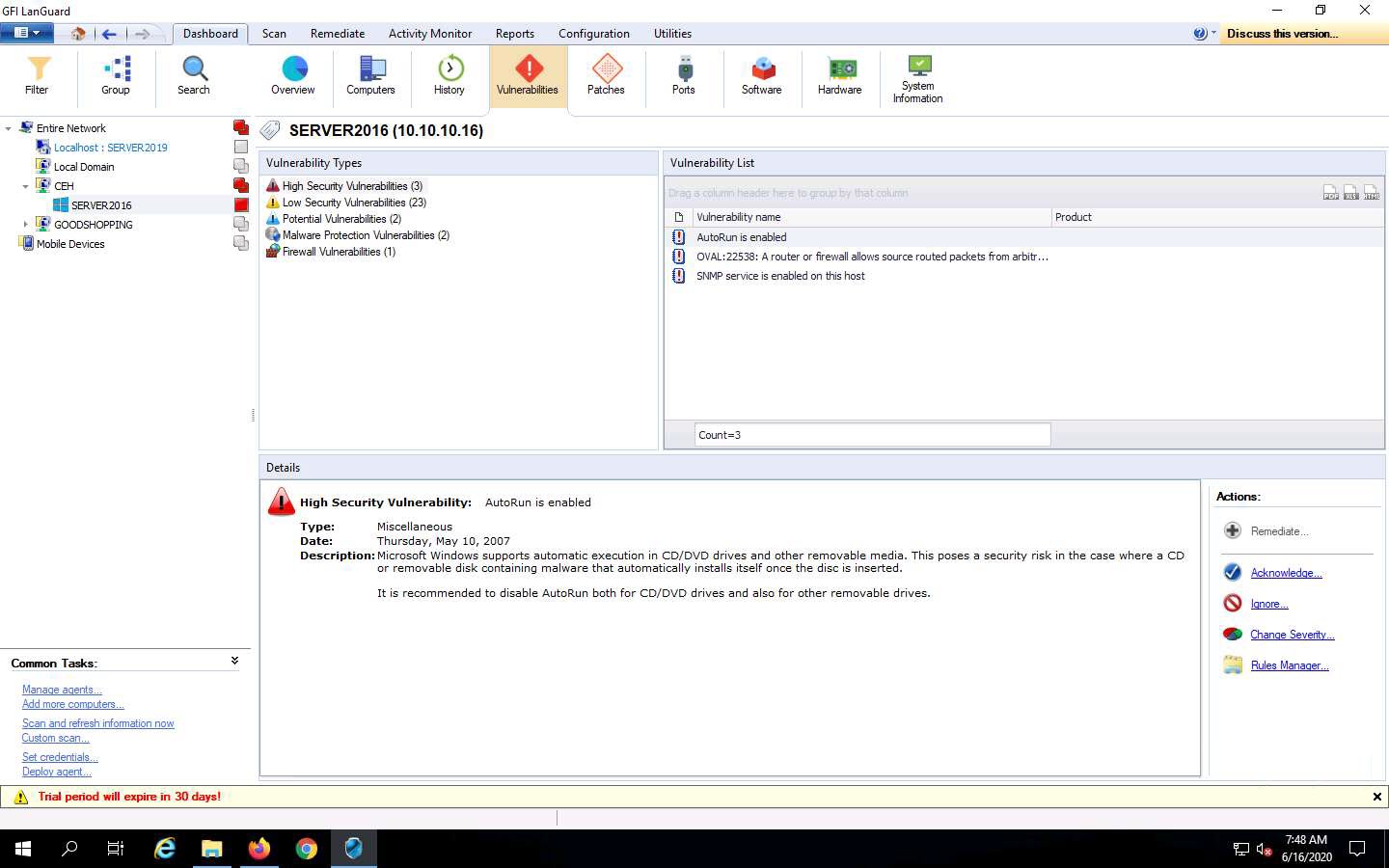Select SERVER2016 in the network tree

coord(101,205)
